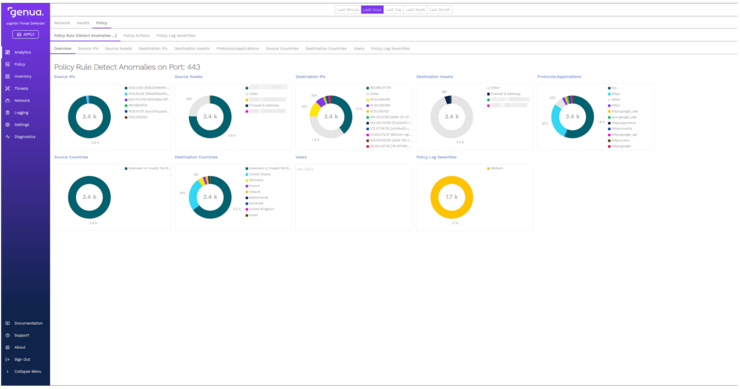Switch to the Assets tab

coord(83,23)
